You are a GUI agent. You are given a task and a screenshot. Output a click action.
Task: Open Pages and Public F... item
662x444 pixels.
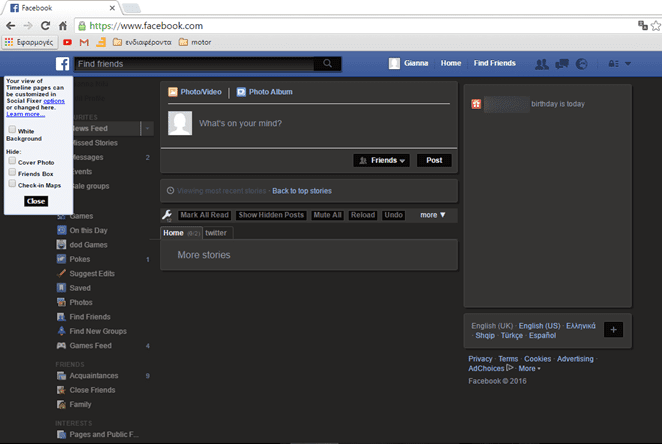click(98, 434)
